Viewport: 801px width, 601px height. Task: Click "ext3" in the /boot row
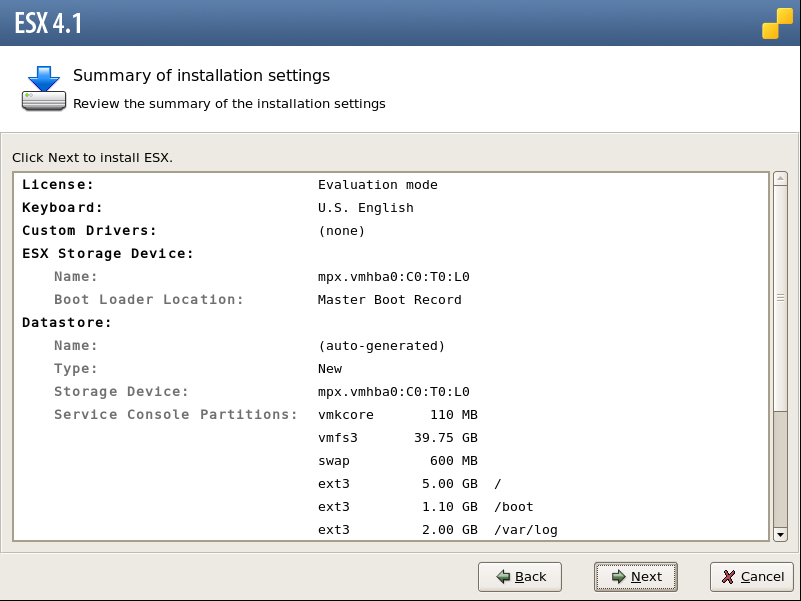334,506
